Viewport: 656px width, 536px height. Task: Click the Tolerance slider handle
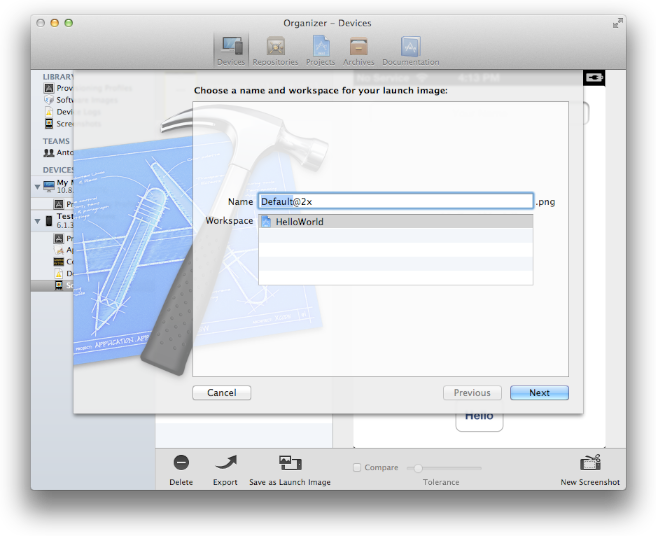pyautogui.click(x=418, y=467)
